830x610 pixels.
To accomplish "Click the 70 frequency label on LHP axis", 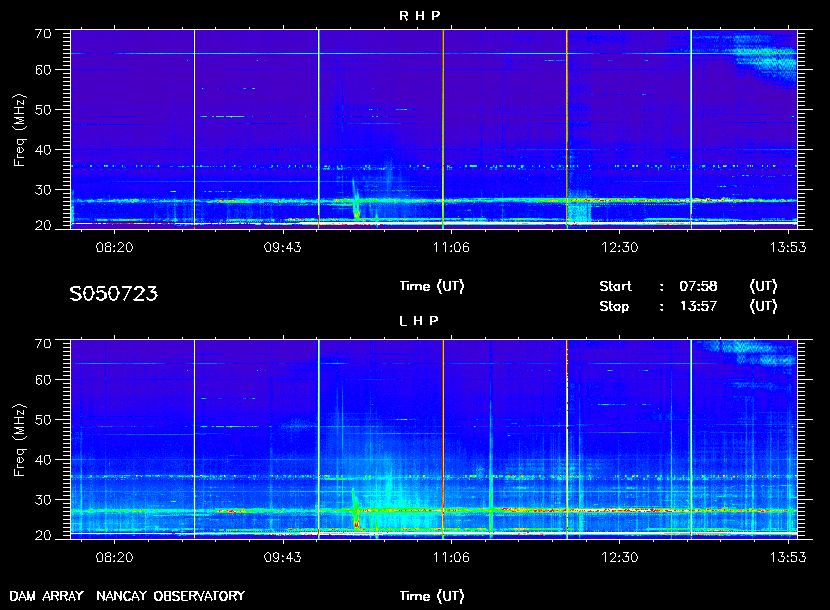I will click(x=43, y=344).
